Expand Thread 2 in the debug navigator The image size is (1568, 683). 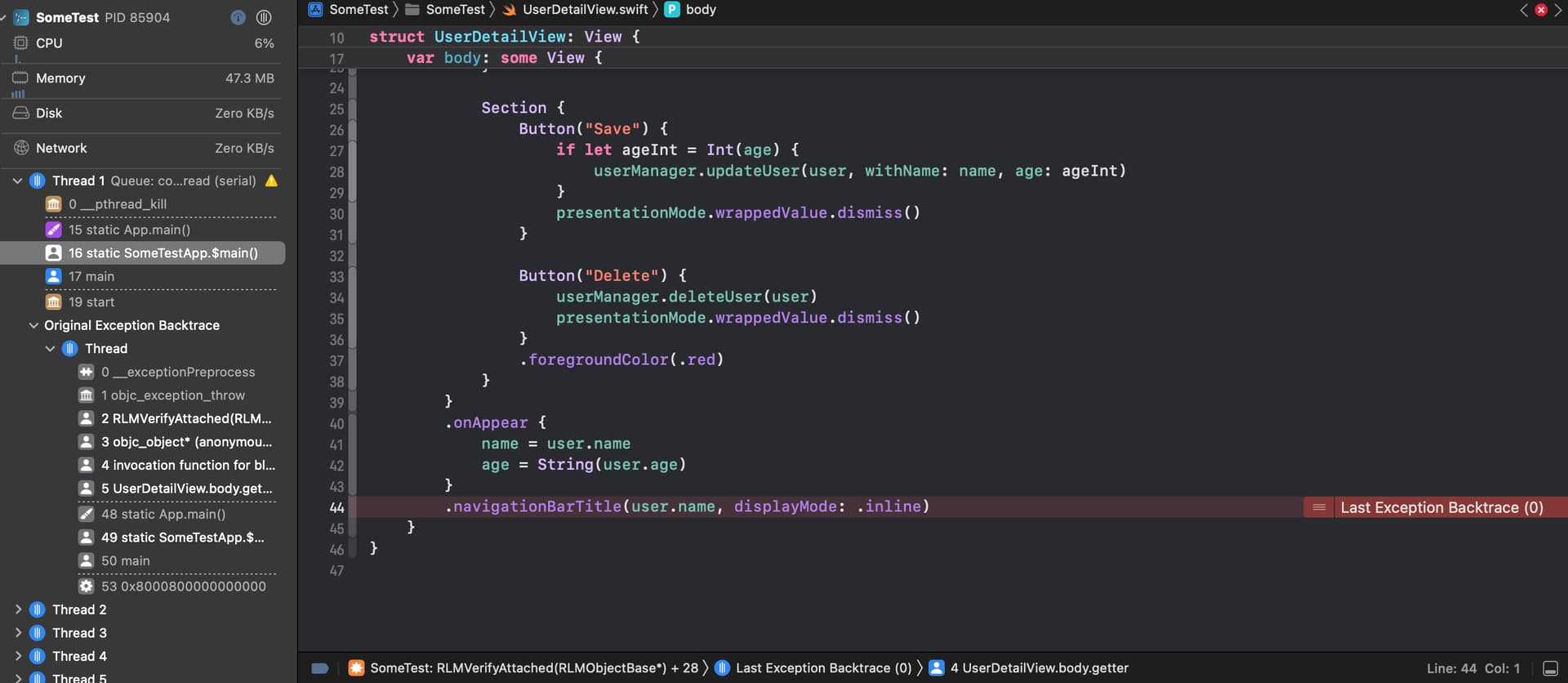[18, 609]
